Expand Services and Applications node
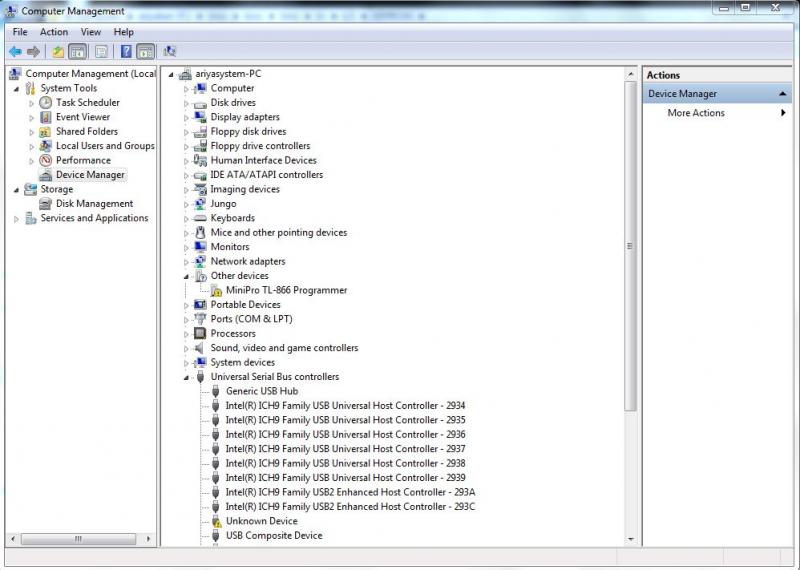The image size is (800, 570). point(16,218)
